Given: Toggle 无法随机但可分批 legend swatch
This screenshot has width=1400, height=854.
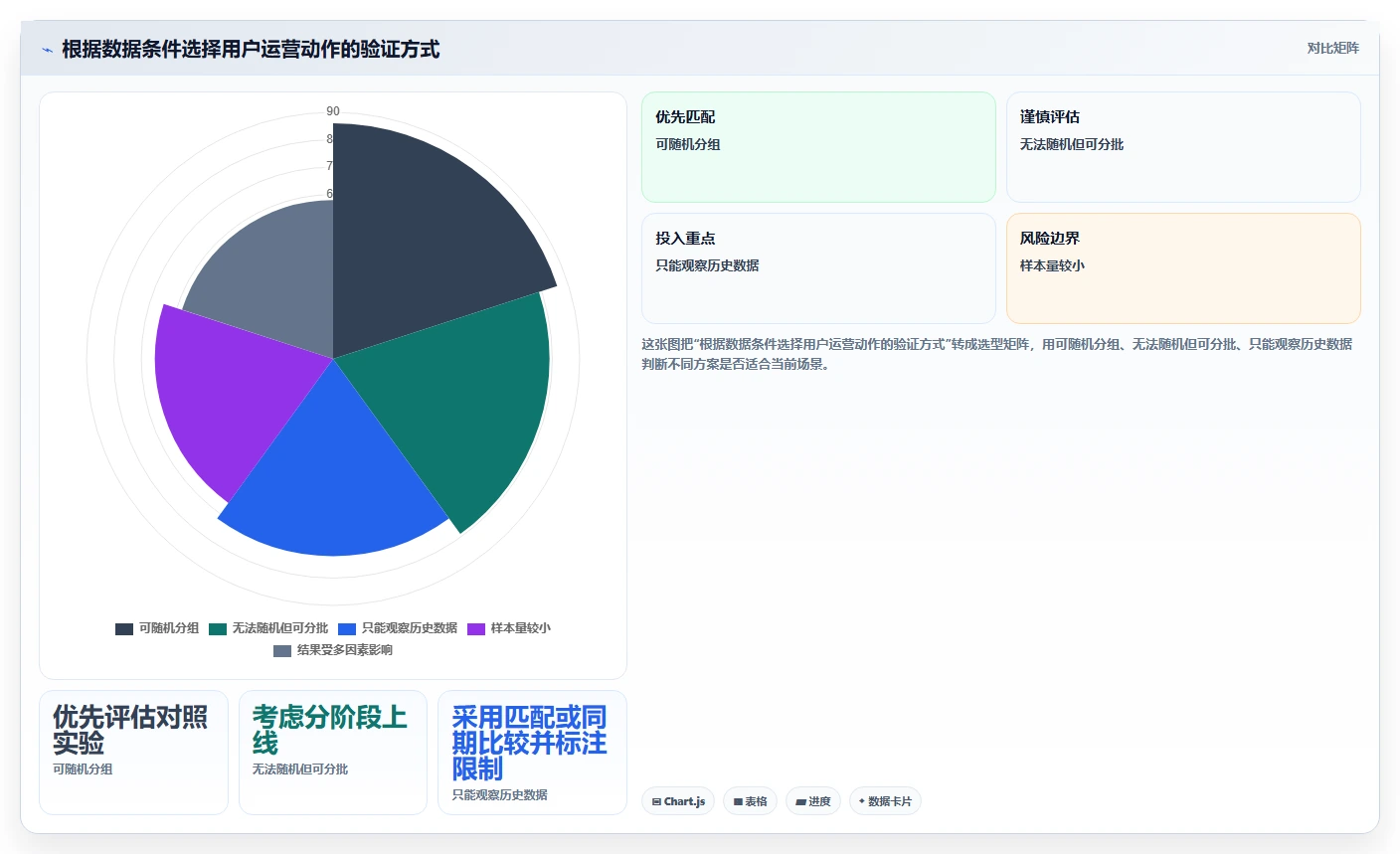Looking at the screenshot, I should [x=218, y=628].
